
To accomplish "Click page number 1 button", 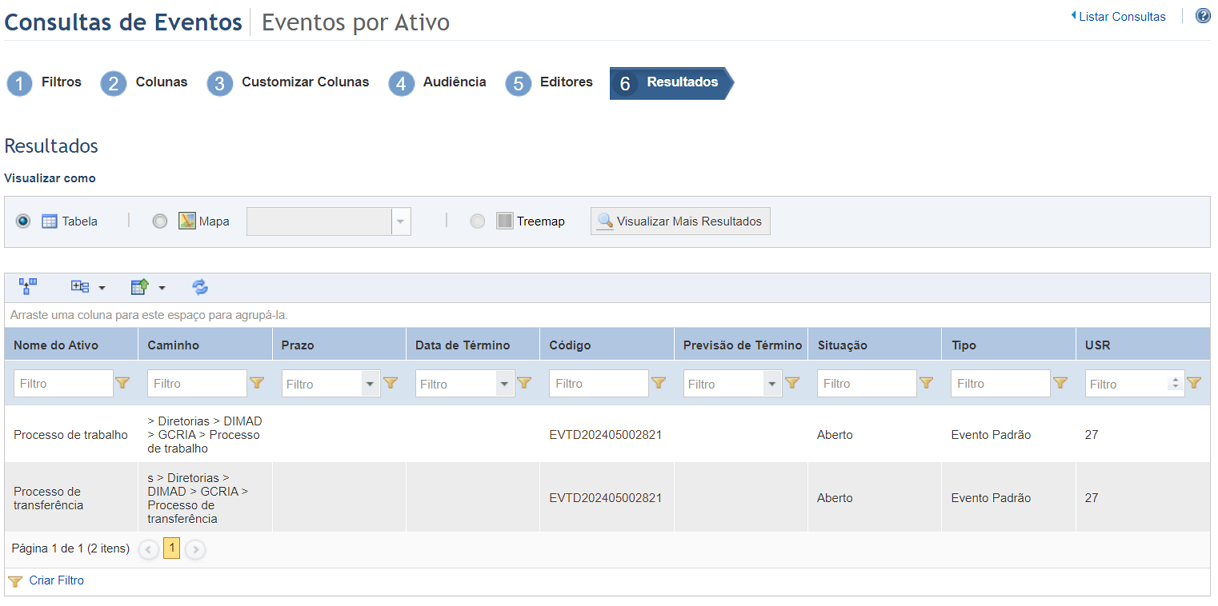I will click(171, 548).
